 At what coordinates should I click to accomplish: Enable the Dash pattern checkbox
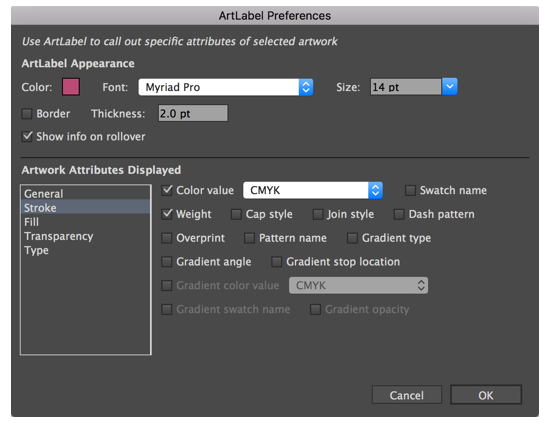399,214
